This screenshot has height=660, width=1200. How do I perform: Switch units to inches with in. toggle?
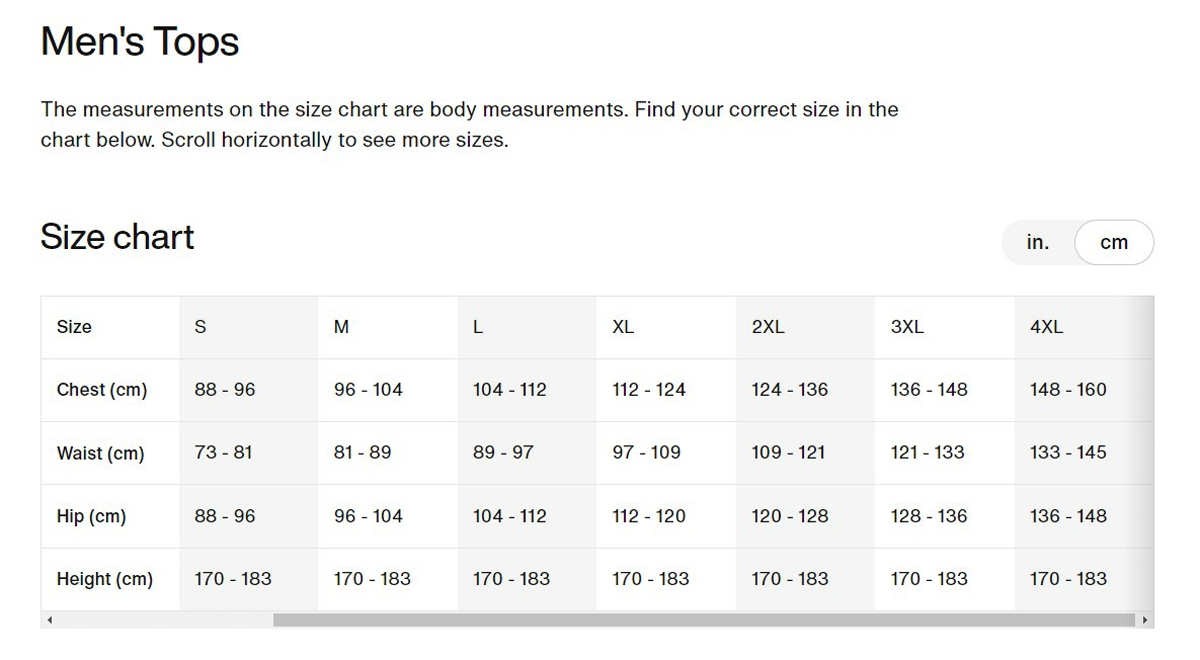point(1038,242)
